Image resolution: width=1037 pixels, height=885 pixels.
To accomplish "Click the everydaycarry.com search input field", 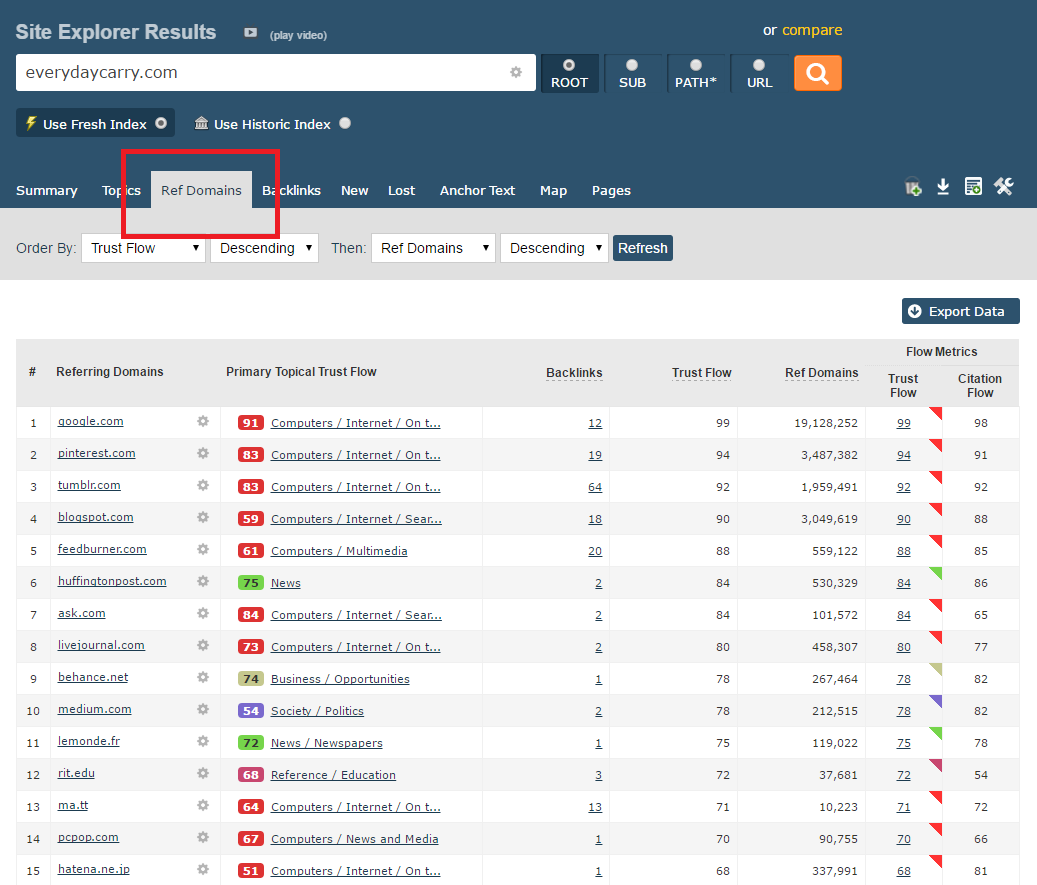I will [260, 73].
